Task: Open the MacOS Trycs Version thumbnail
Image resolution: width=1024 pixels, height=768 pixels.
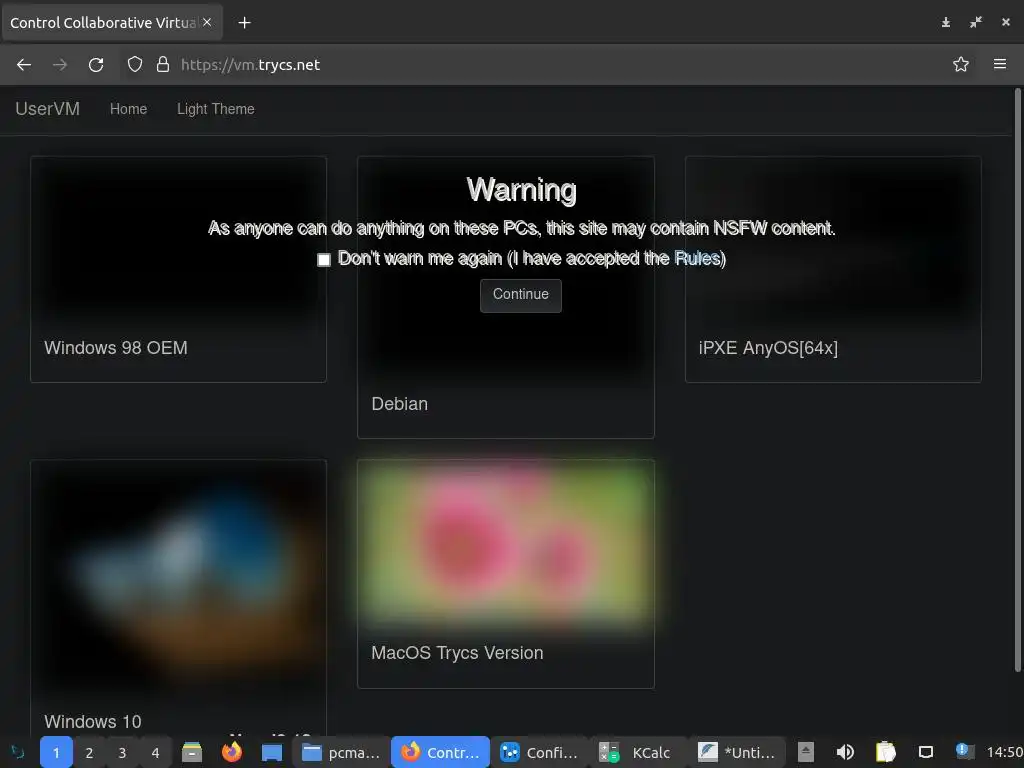Action: pos(505,545)
